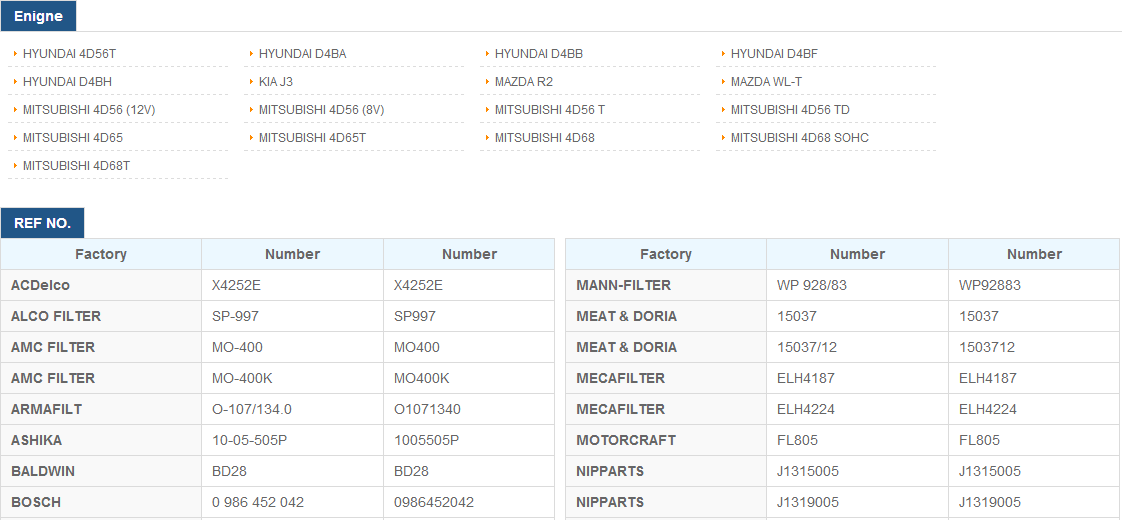The width and height of the screenshot is (1124, 520).
Task: Click the MITSUBISHI 4D56 TD link
Action: 789,110
